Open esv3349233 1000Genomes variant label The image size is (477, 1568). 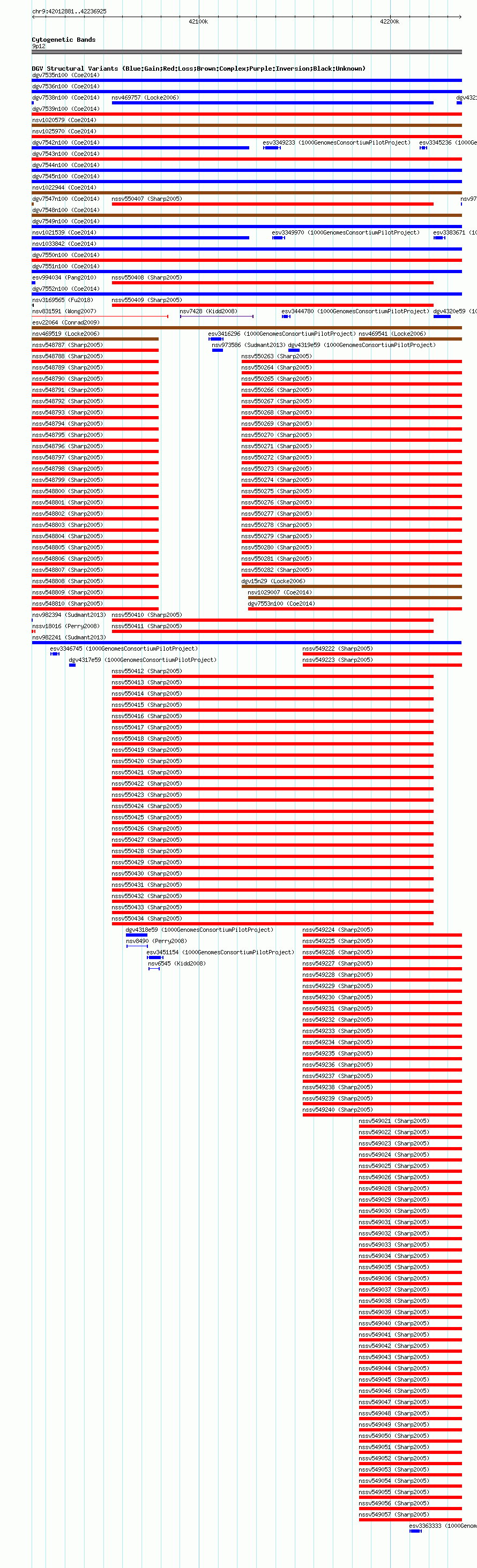tap(337, 143)
